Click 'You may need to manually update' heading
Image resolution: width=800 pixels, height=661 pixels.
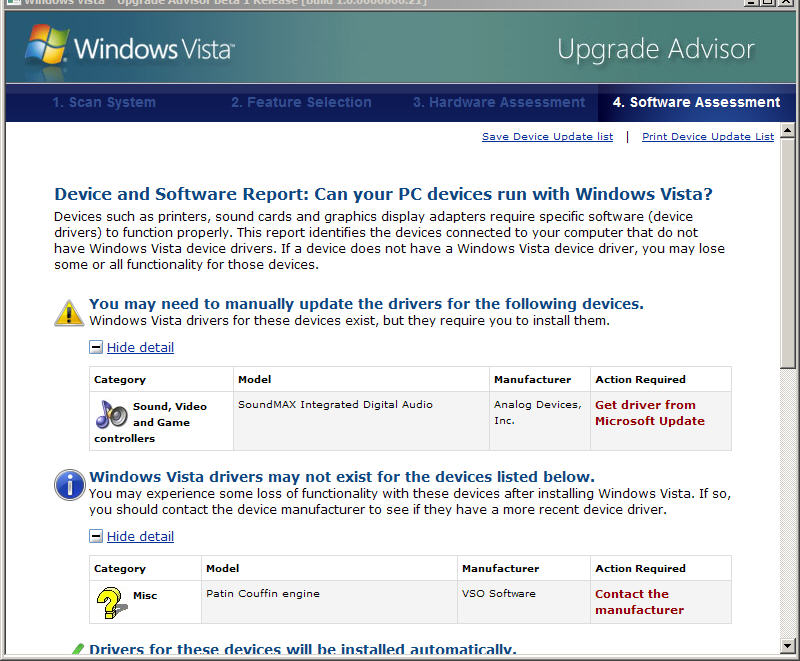pyautogui.click(x=366, y=304)
